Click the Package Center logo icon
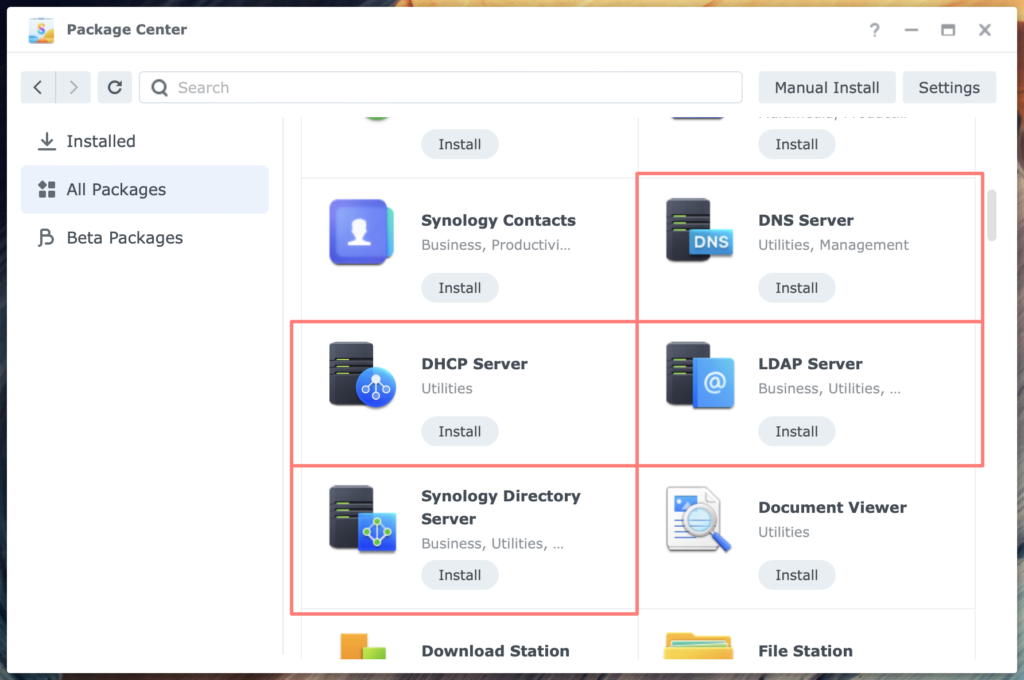1024x680 pixels. tap(40, 30)
